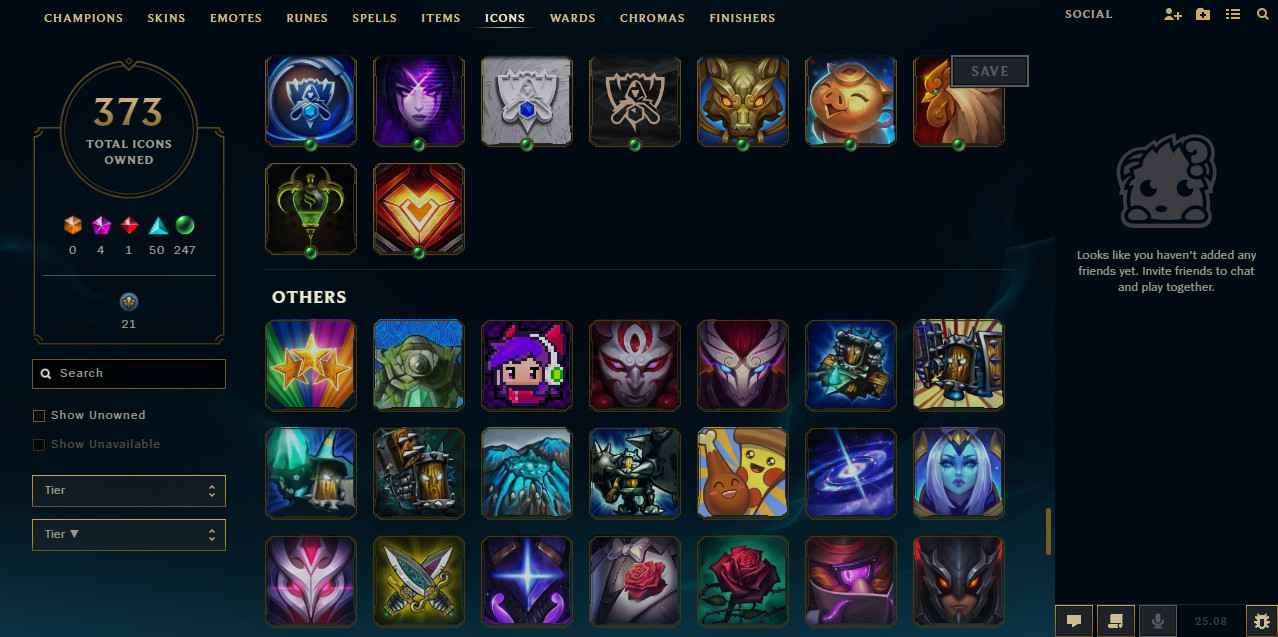Select the spiral galaxy summoner icon
The height and width of the screenshot is (637, 1278).
[850, 473]
